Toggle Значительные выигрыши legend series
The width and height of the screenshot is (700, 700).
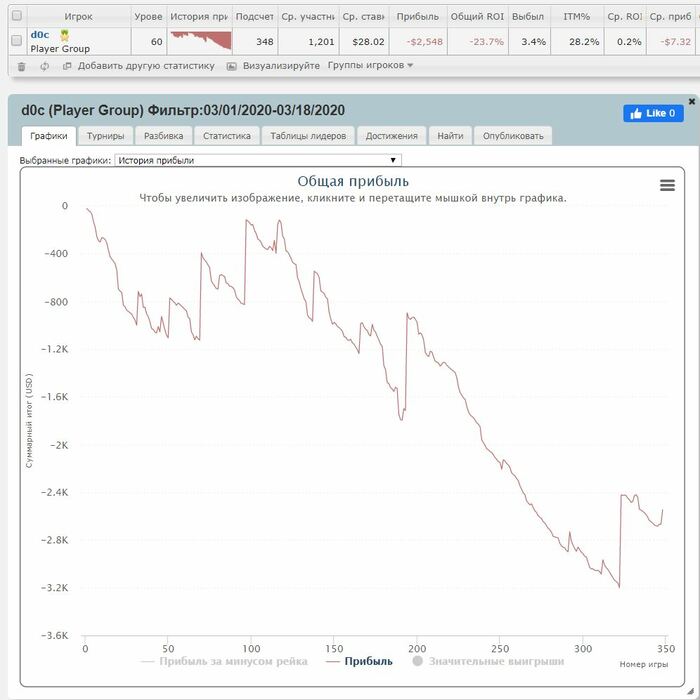point(488,661)
